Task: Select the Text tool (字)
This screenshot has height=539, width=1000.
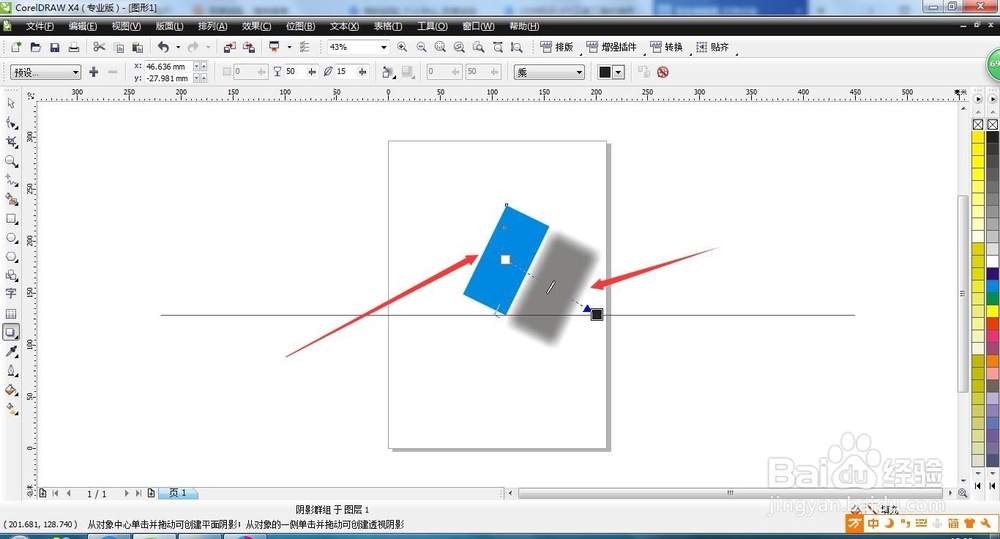Action: [11, 293]
